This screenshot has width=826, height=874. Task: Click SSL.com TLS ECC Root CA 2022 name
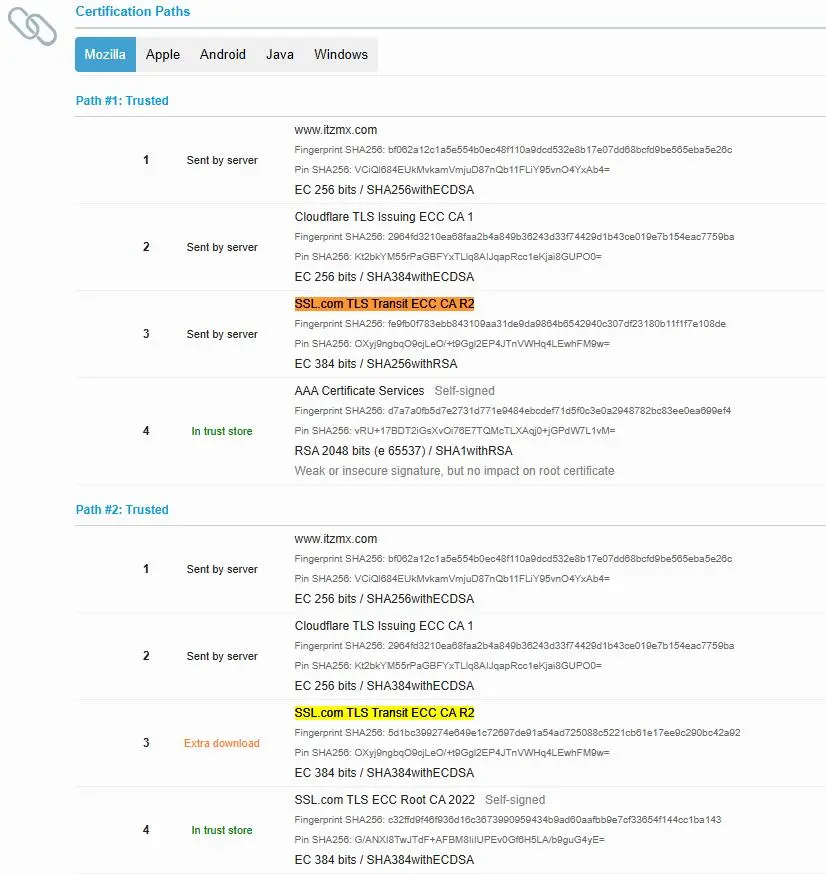385,800
